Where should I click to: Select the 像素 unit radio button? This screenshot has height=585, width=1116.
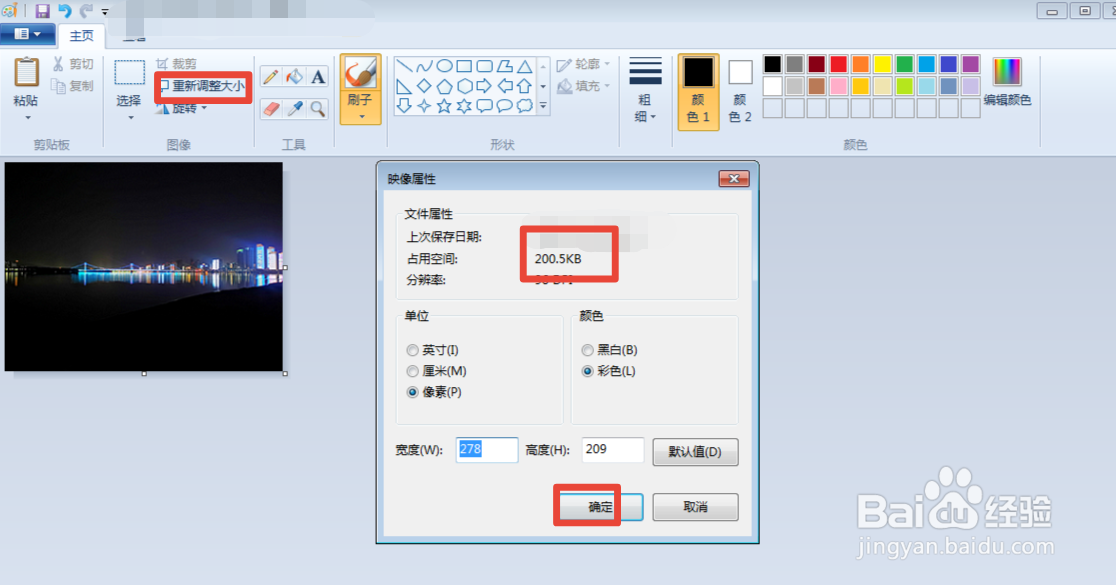point(412,392)
